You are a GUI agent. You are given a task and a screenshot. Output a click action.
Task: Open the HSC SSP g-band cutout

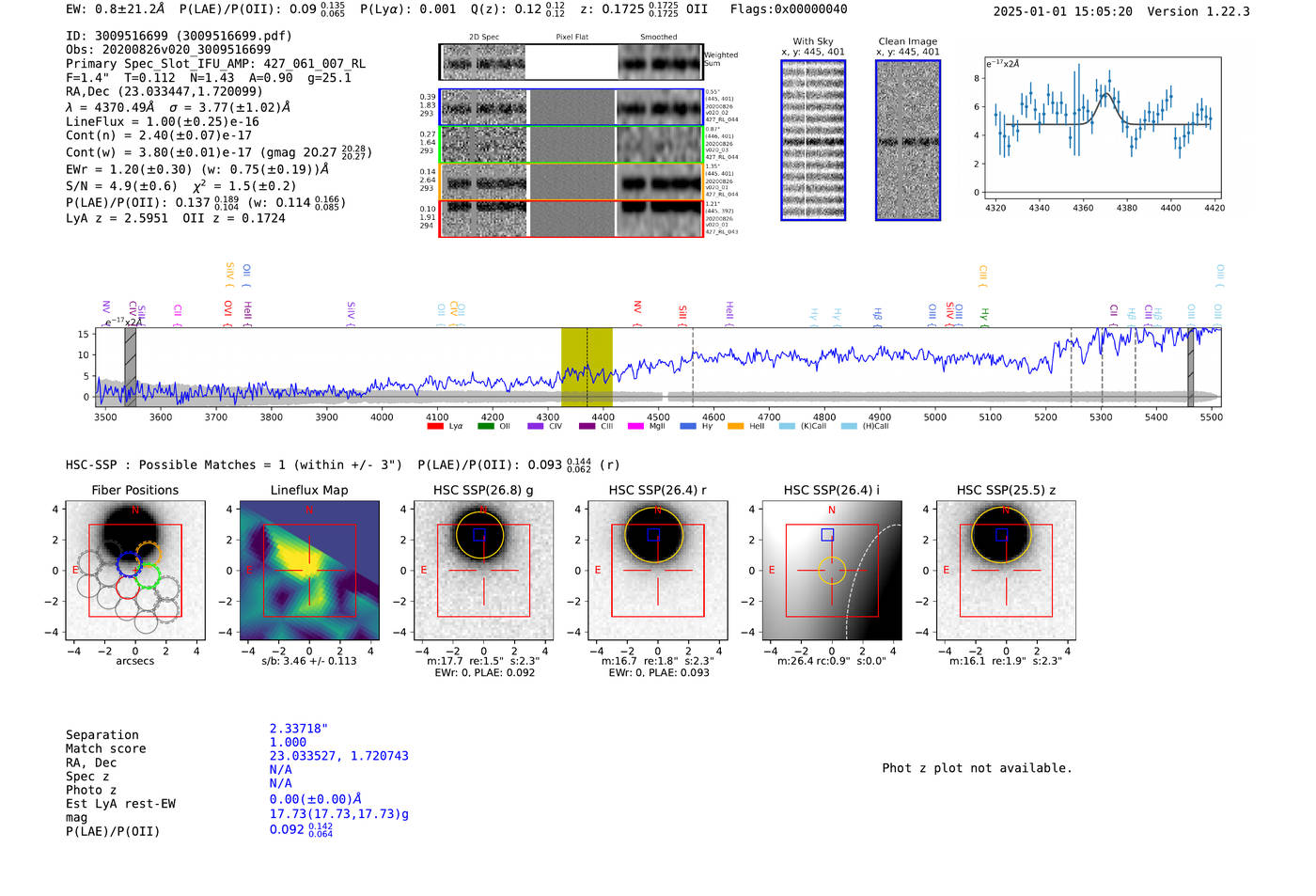pyautogui.click(x=483, y=571)
